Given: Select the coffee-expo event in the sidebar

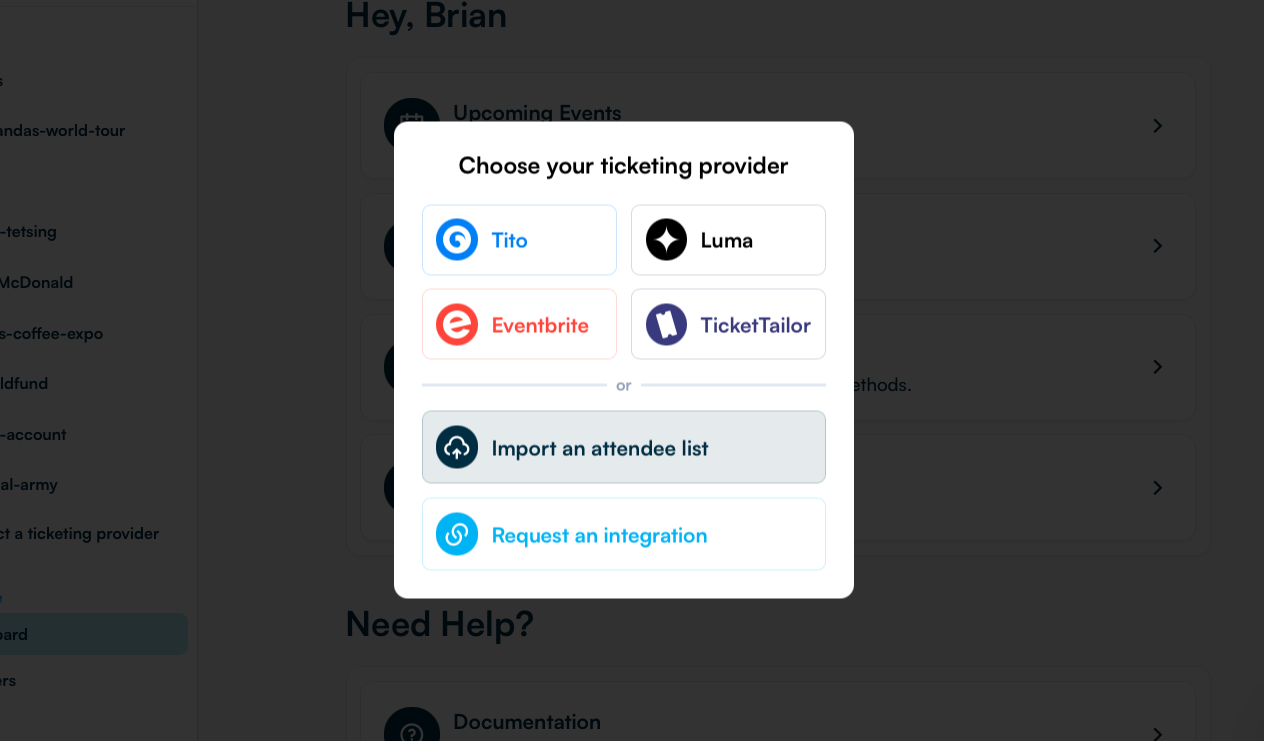Looking at the screenshot, I should click(51, 333).
